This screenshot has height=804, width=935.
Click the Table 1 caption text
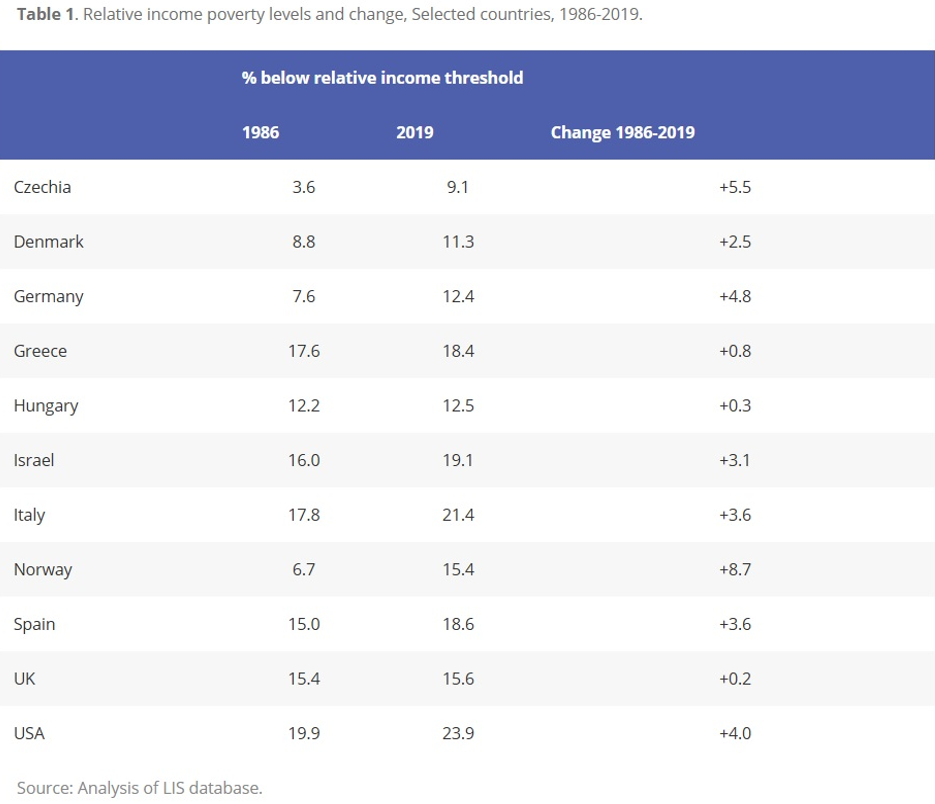click(x=329, y=16)
